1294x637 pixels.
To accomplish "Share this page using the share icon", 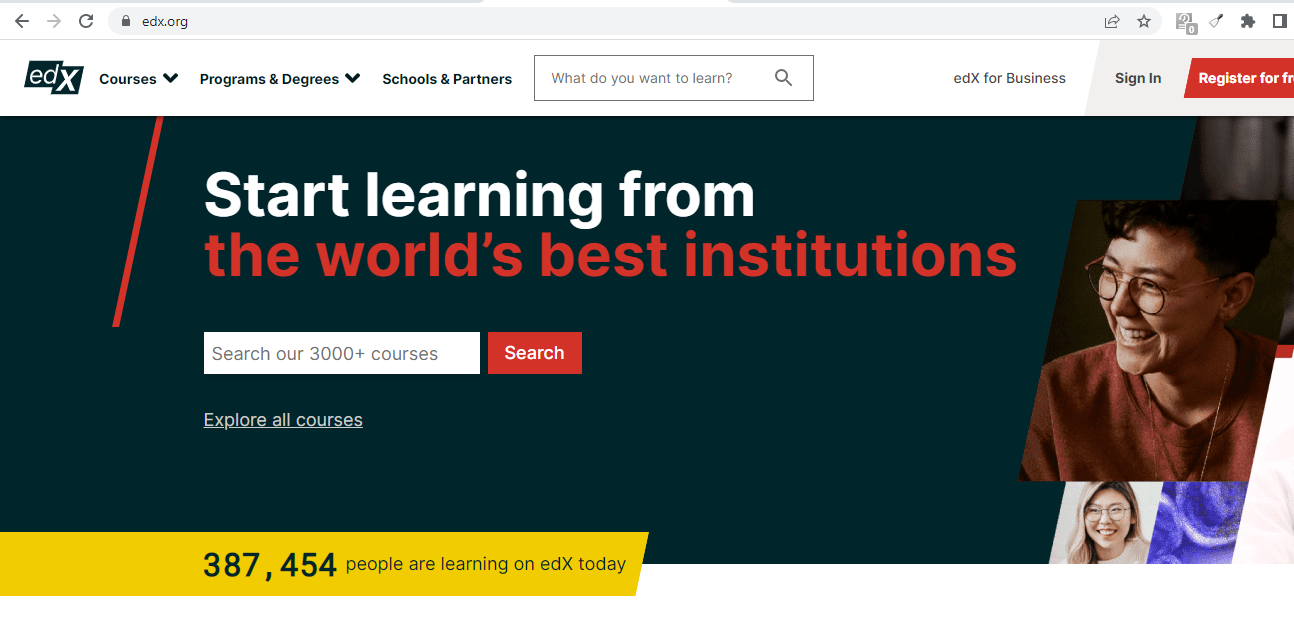I will 1112,21.
